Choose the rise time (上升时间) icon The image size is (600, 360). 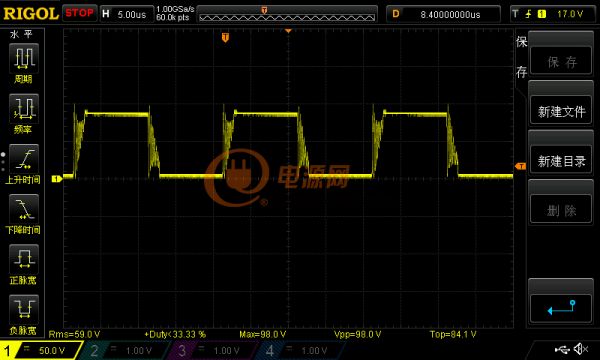(x=23, y=159)
